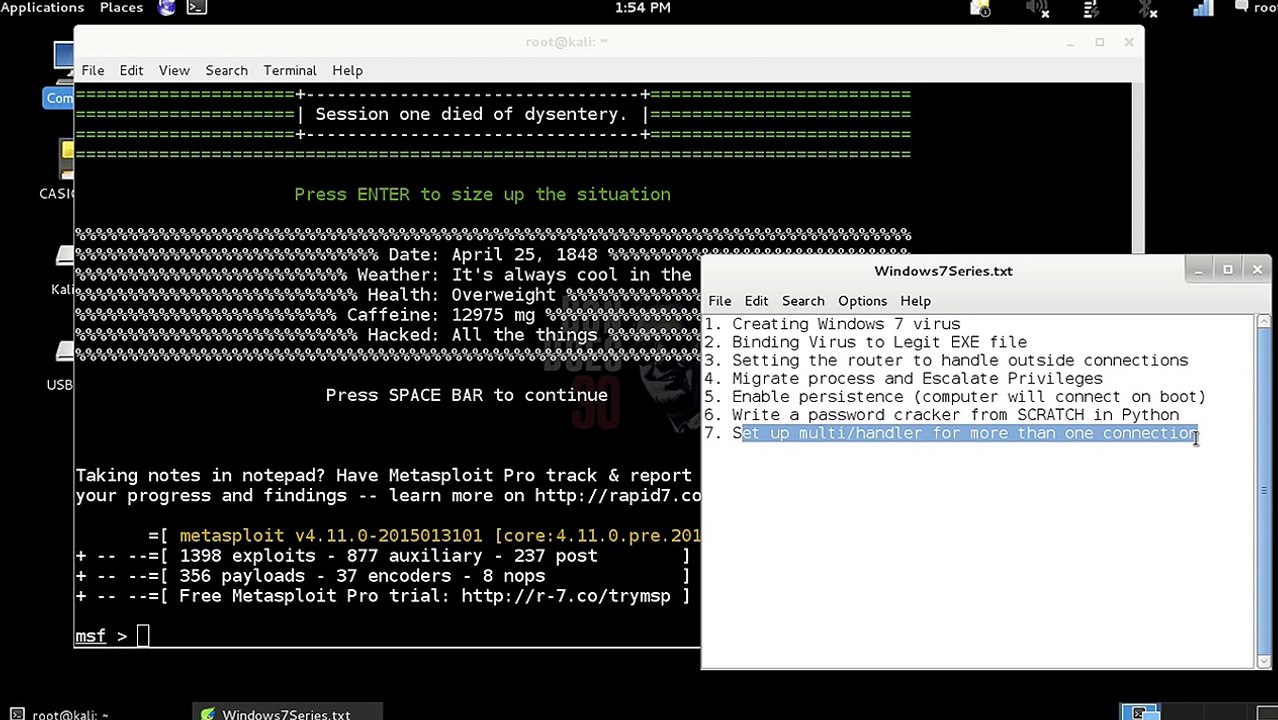Maximize the root@kali terminal window
Viewport: 1278px width, 720px height.
pos(1100,42)
